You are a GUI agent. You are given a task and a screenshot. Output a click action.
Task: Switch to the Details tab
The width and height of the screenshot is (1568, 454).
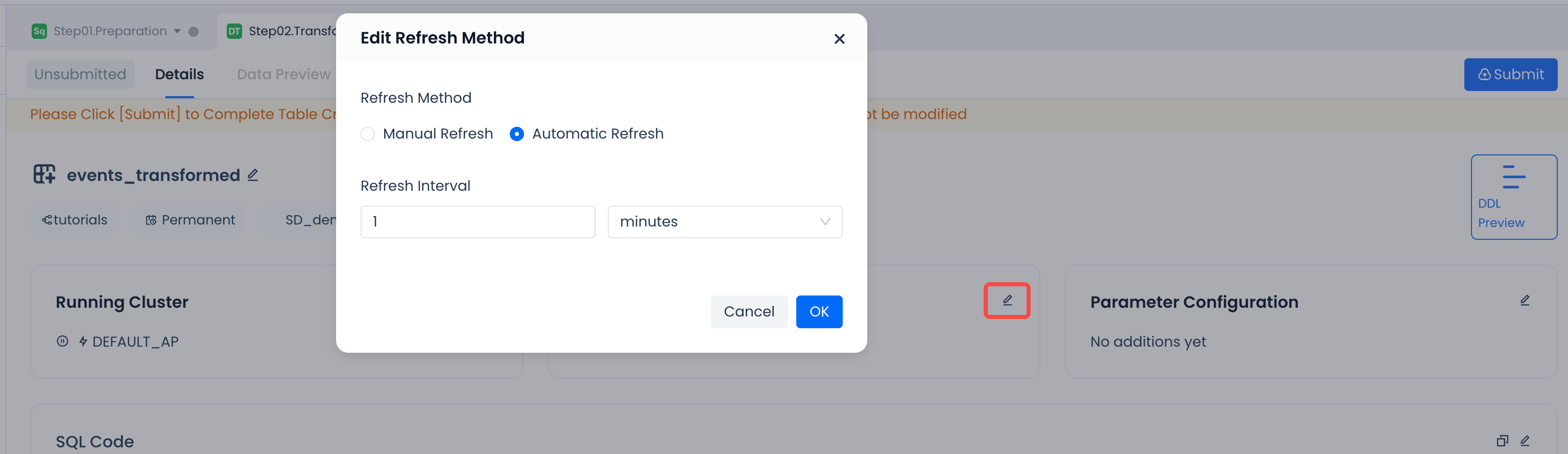(x=179, y=74)
